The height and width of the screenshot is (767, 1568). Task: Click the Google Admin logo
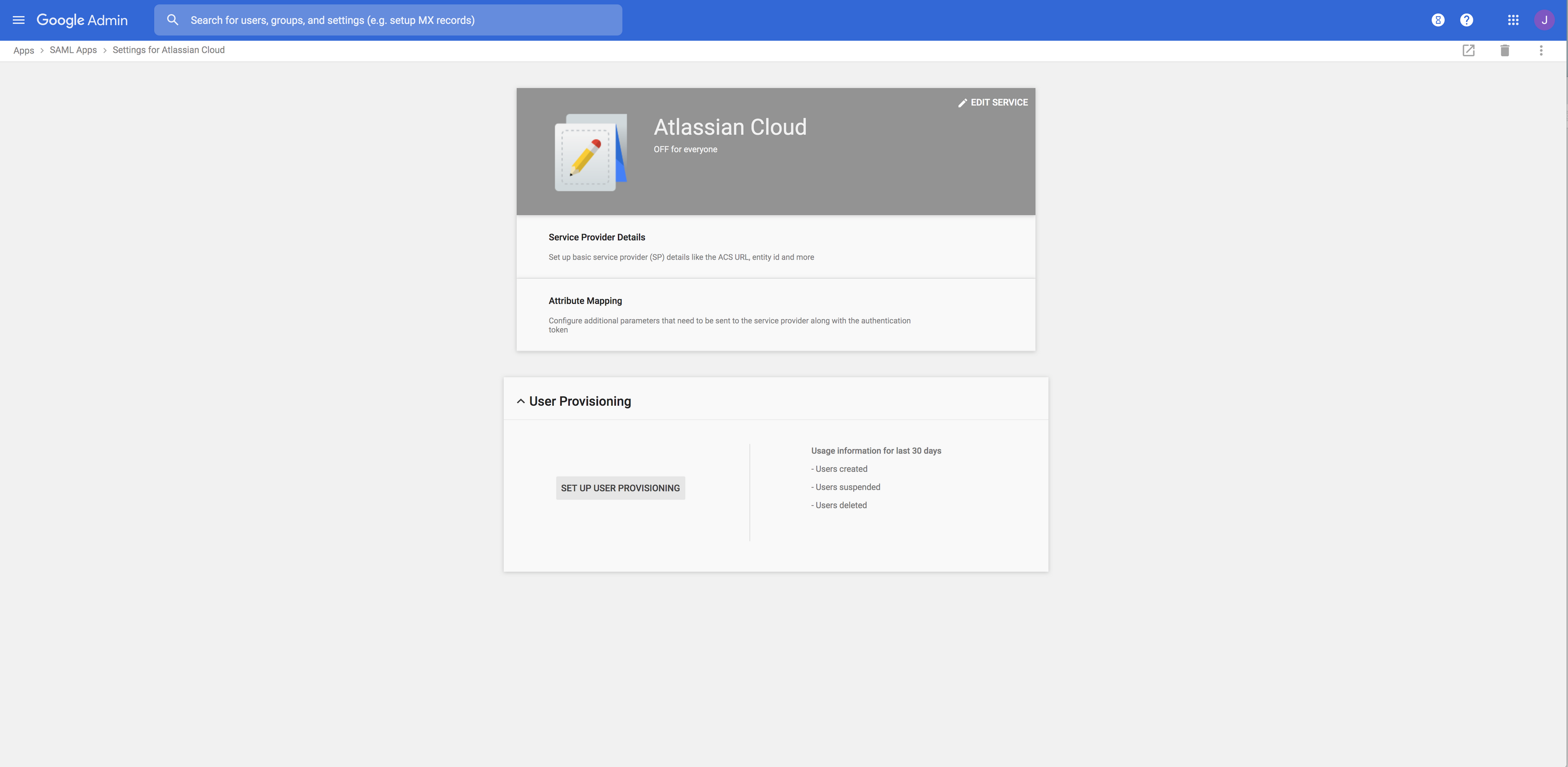(x=82, y=20)
